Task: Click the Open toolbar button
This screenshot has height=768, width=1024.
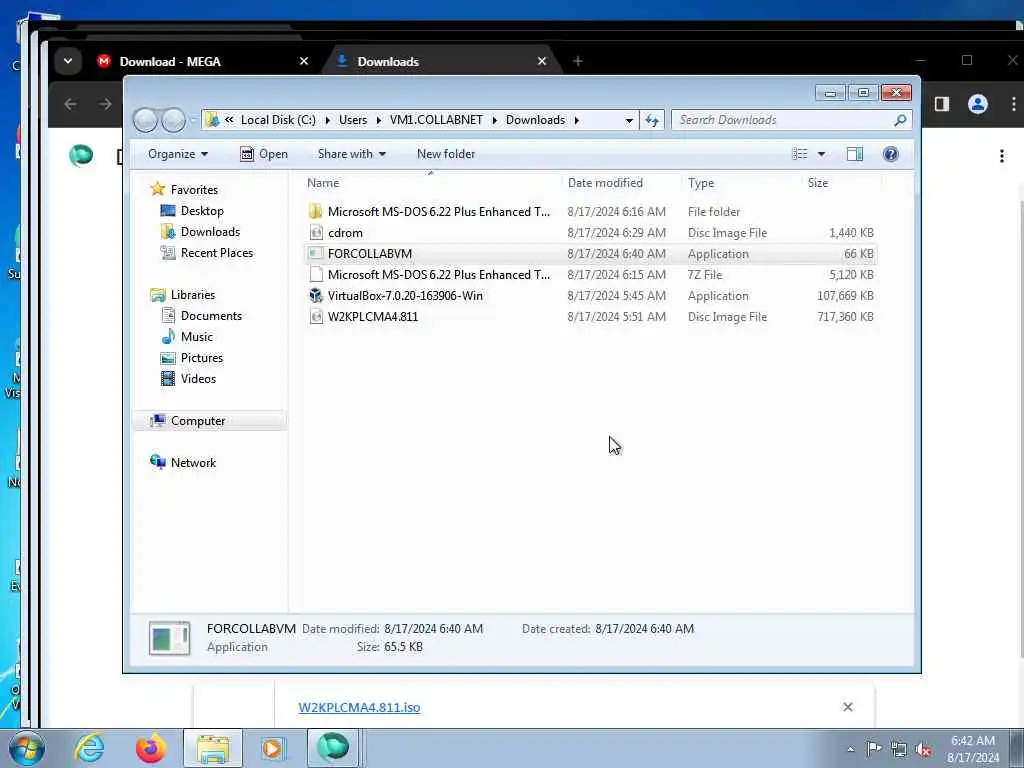Action: [264, 154]
